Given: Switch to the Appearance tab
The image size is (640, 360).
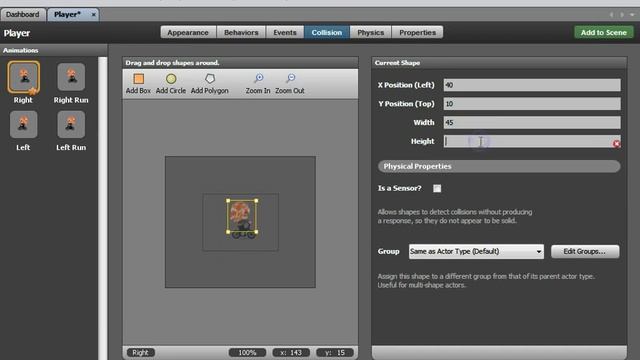Looking at the screenshot, I should (x=188, y=32).
